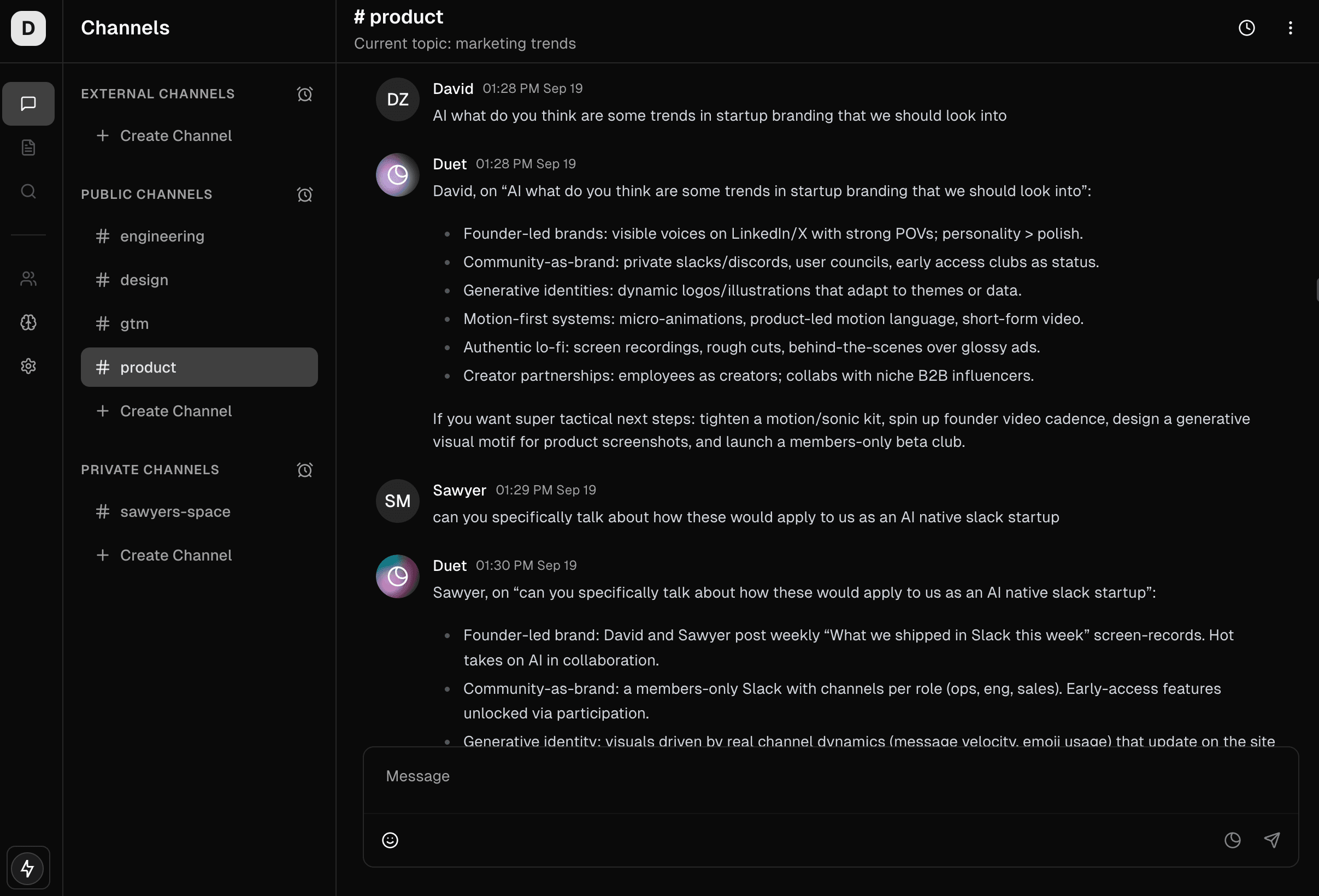
Task: Toggle the Private Channels alarm icon
Action: coord(305,470)
